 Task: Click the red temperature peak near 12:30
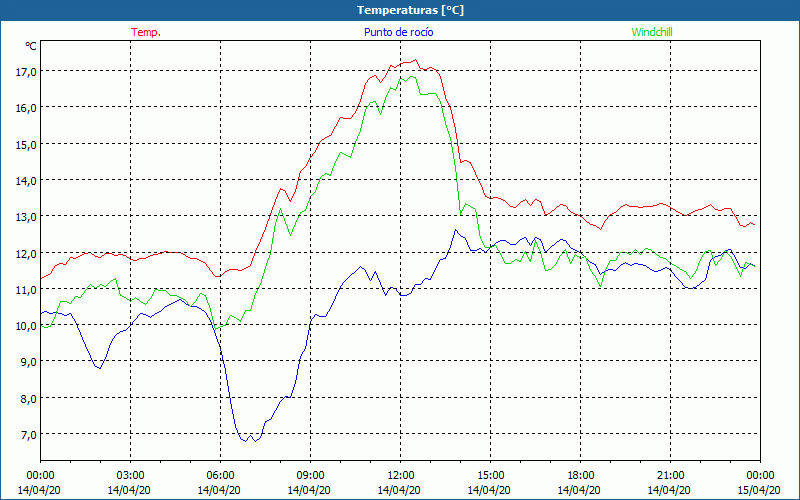tap(416, 60)
